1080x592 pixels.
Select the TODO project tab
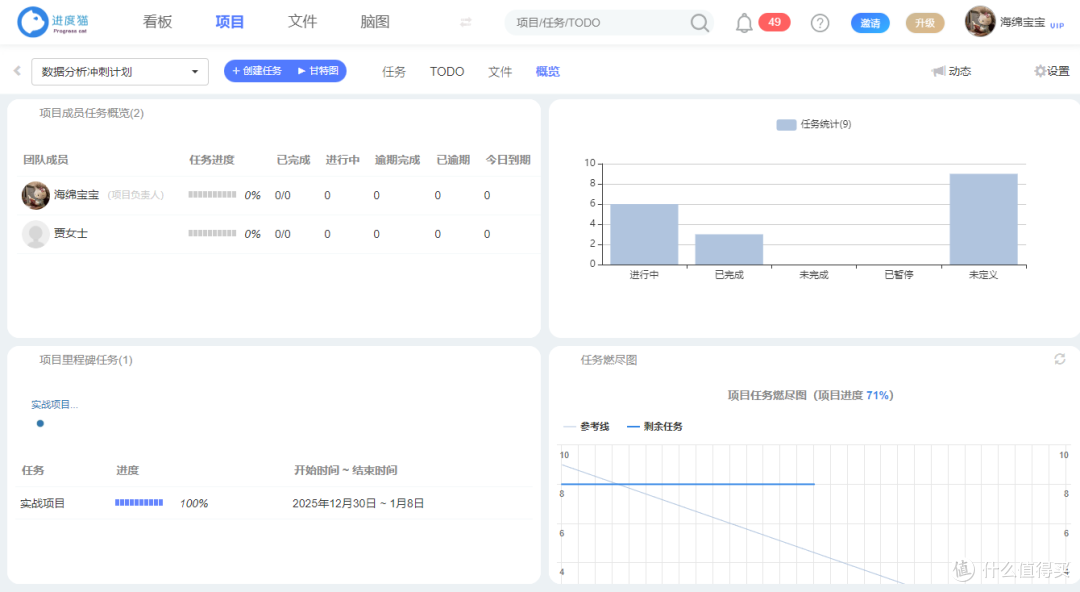click(x=447, y=72)
